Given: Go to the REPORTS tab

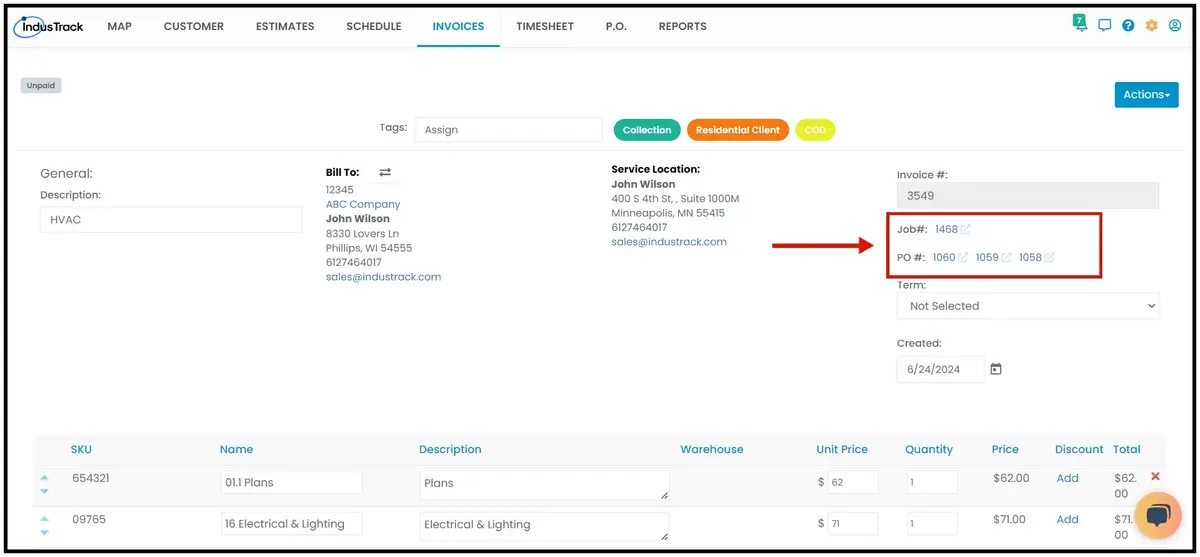Looking at the screenshot, I should (x=682, y=26).
